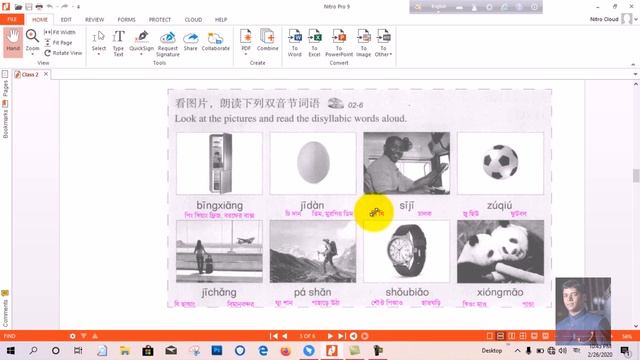Open the Collaborate tool

pyautogui.click(x=216, y=40)
